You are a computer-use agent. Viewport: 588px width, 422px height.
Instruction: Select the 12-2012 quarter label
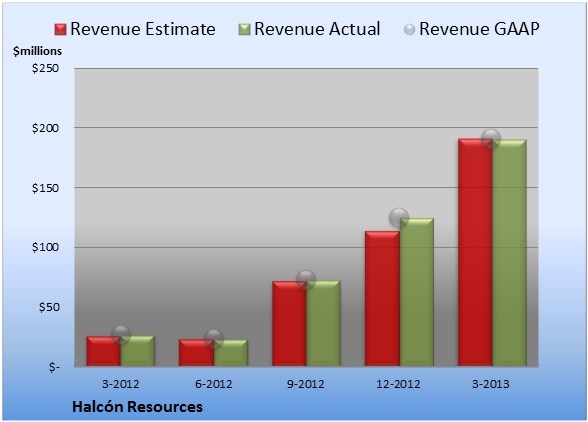pos(398,384)
